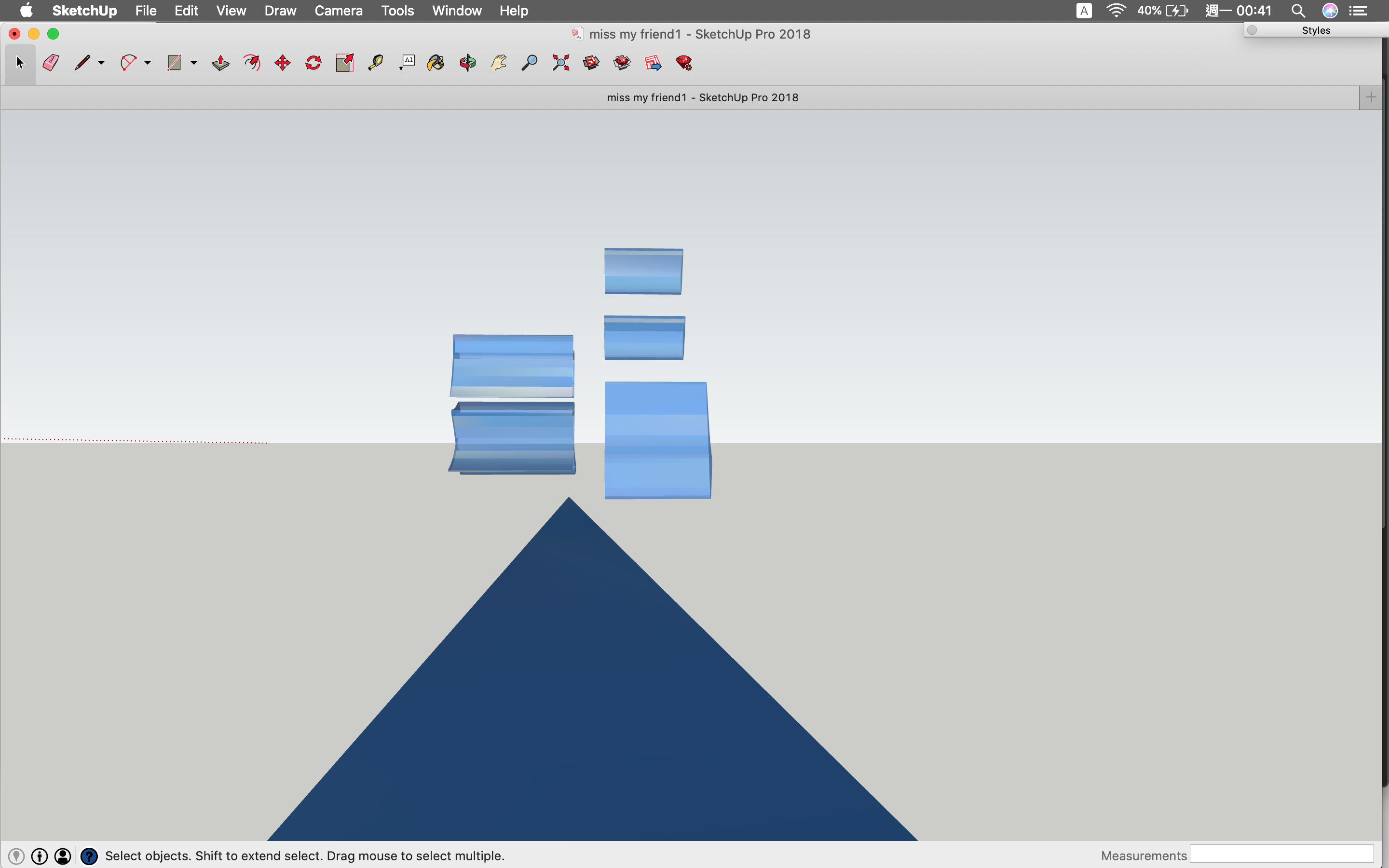Pick the Push/Pull tool
Viewport: 1389px width, 868px height.
(220, 63)
